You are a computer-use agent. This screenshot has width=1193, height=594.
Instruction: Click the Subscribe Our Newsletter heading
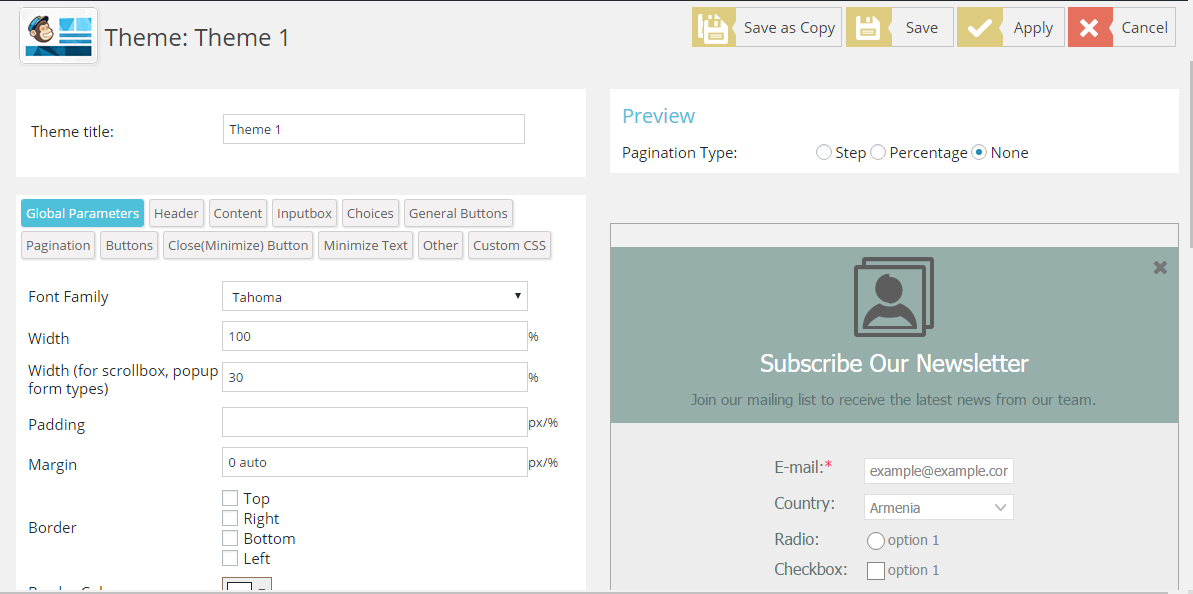tap(894, 363)
